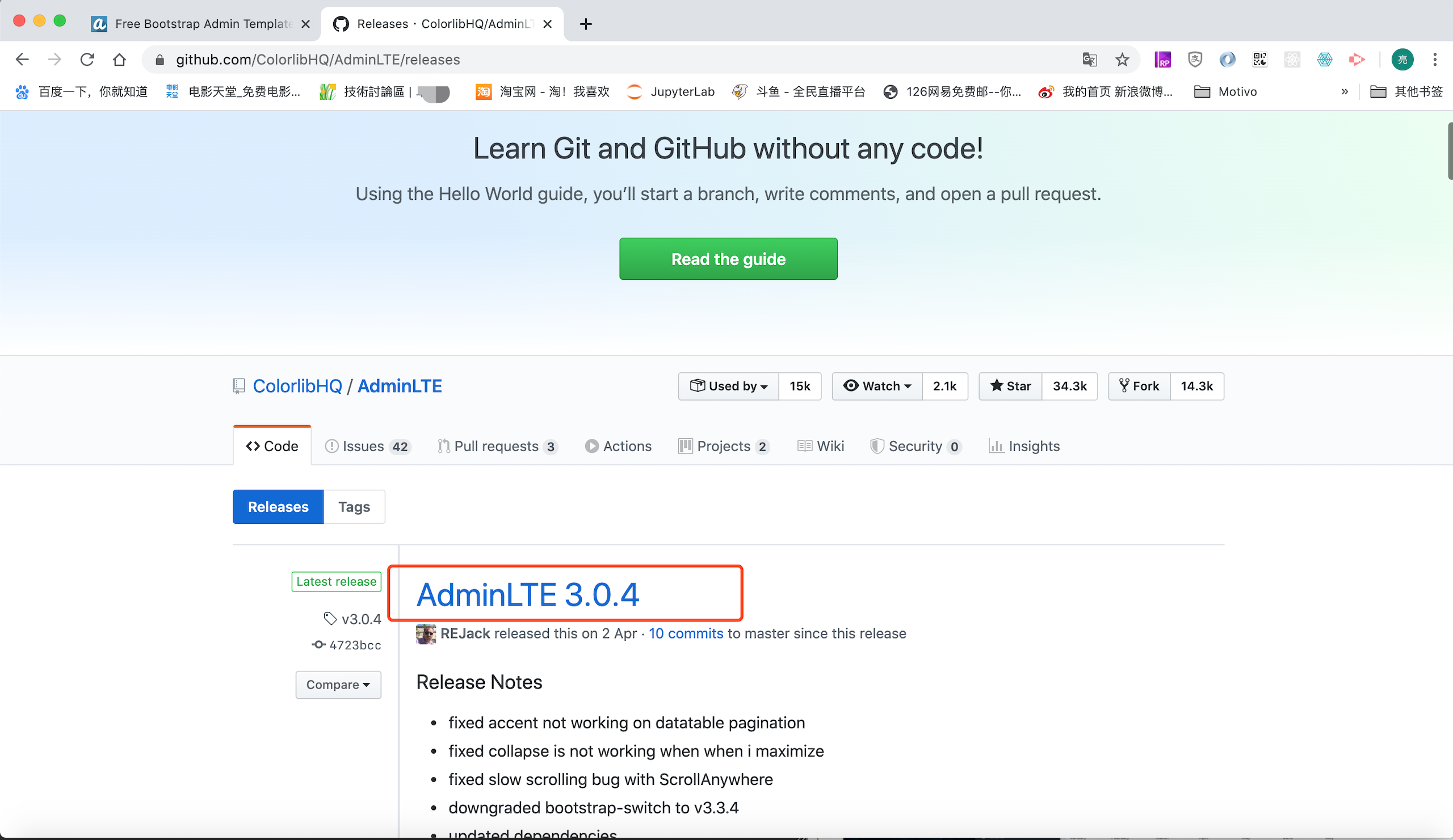Open the Actions tab
The width and height of the screenshot is (1453, 840).
point(618,446)
